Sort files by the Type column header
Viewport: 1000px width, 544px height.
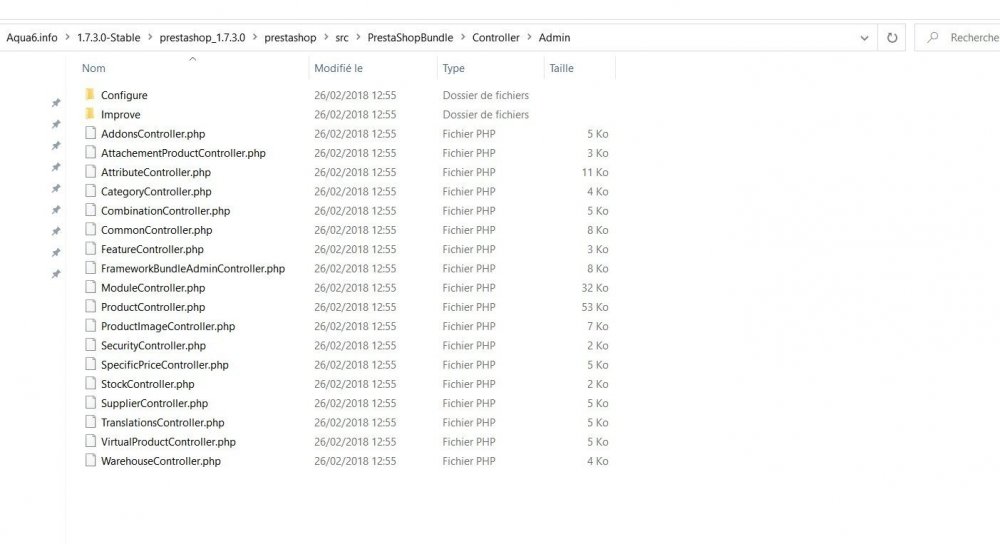(x=453, y=68)
